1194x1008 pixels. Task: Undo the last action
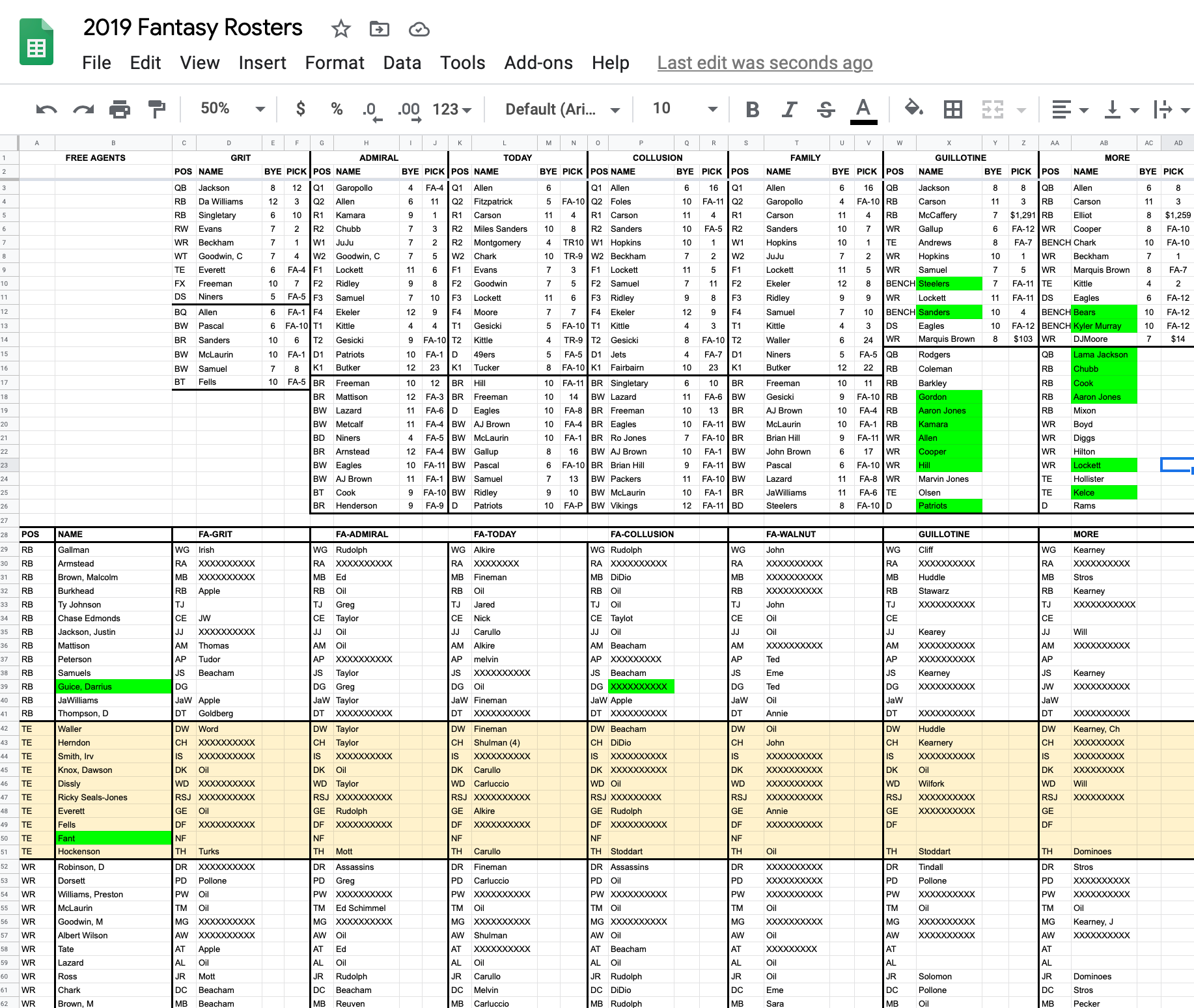click(46, 109)
